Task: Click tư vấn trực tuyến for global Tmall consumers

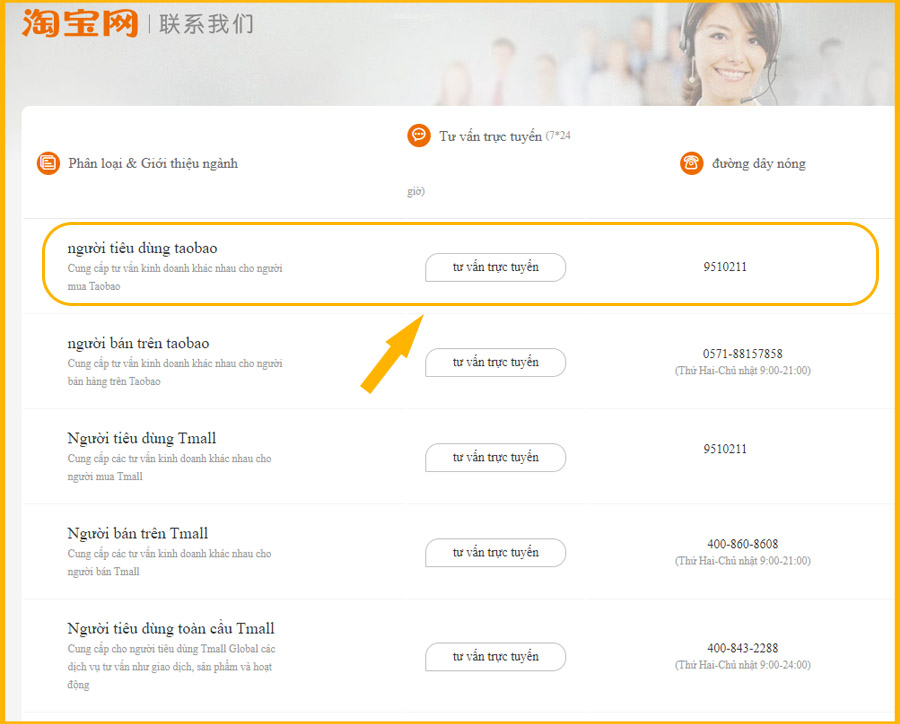Action: (x=495, y=657)
